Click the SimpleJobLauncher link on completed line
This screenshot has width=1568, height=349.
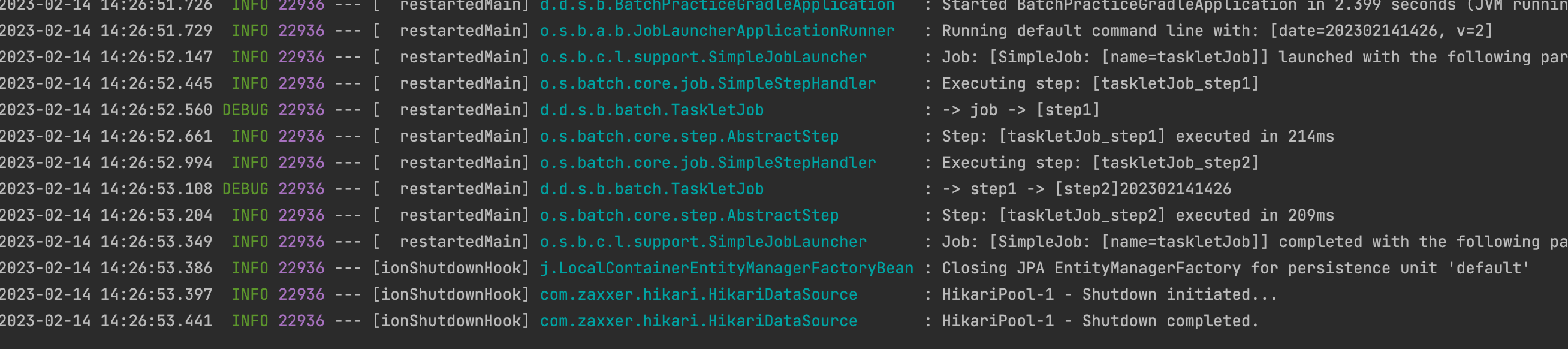tap(703, 242)
